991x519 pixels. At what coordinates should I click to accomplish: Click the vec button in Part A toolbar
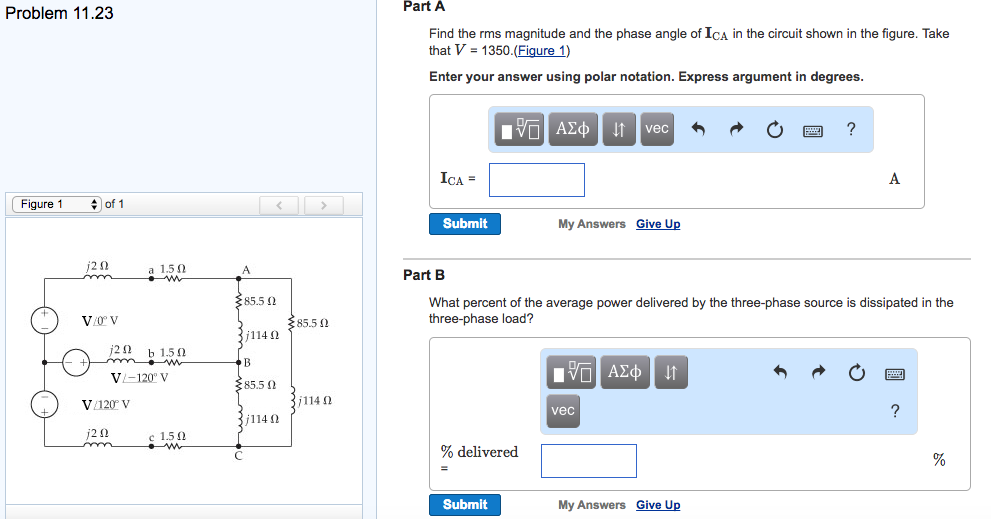tap(657, 130)
